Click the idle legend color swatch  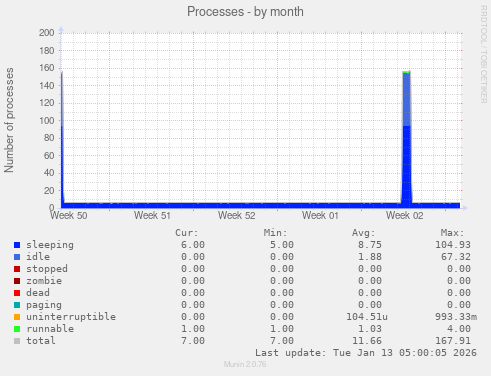pyautogui.click(x=17, y=257)
